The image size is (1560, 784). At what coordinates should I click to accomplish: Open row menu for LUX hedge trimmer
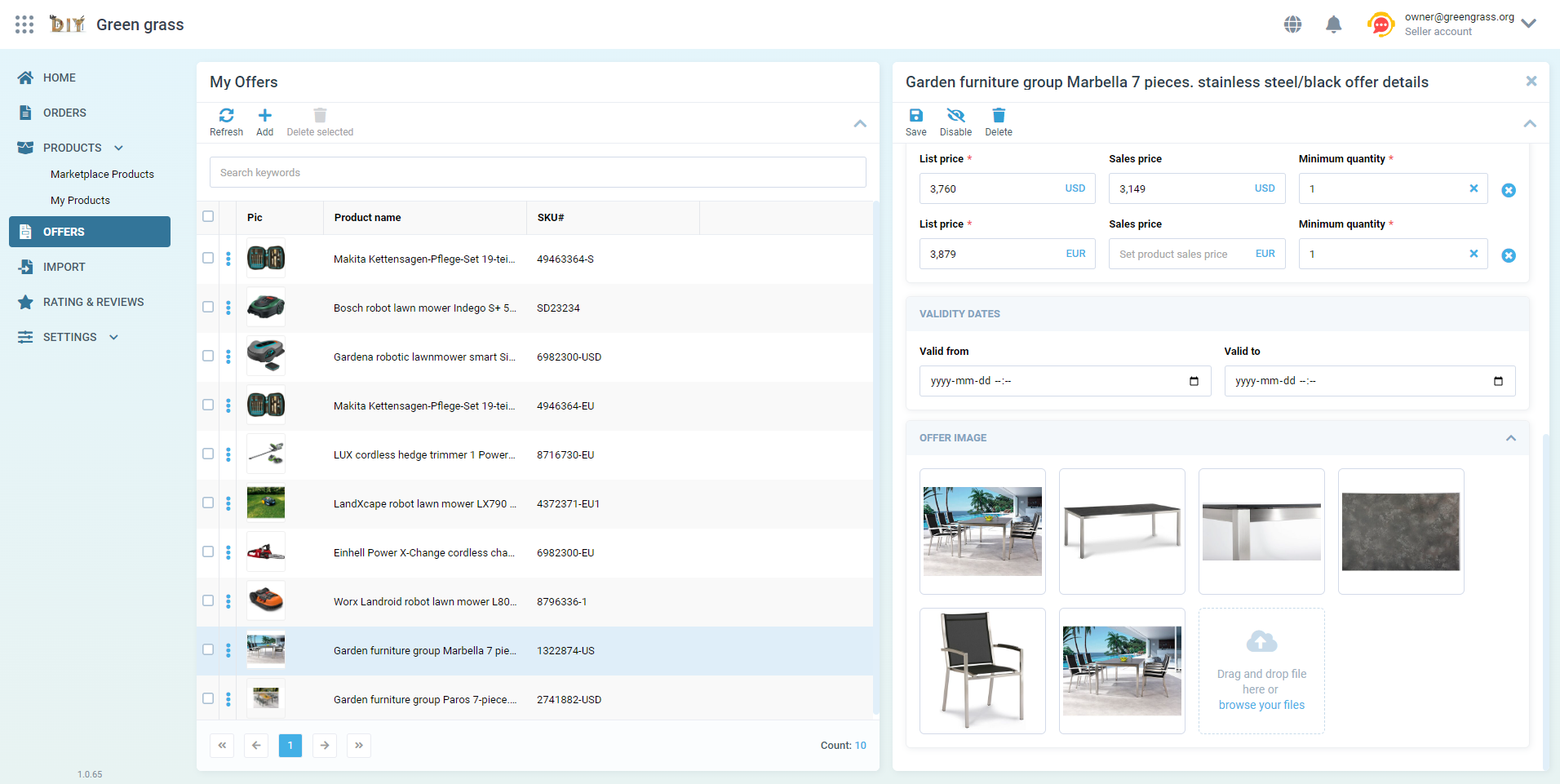tap(228, 454)
